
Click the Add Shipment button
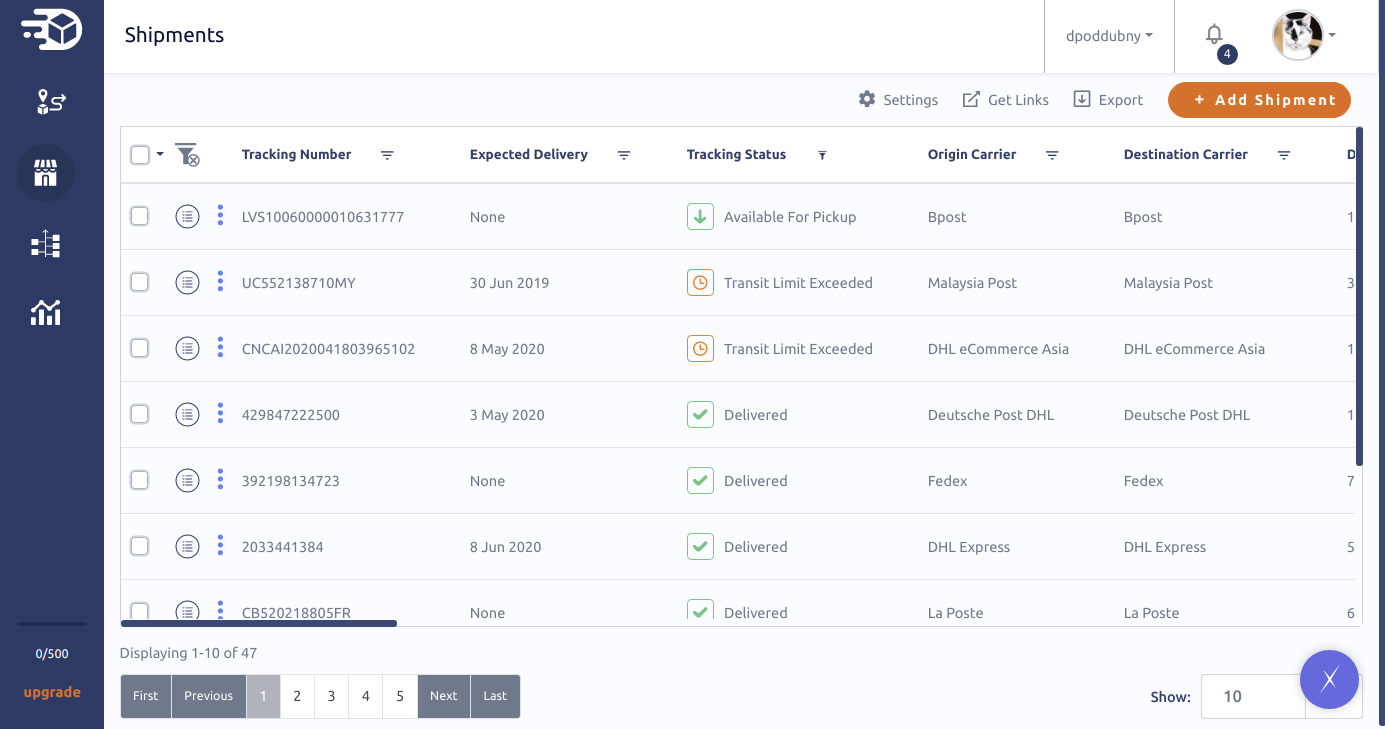click(1259, 100)
